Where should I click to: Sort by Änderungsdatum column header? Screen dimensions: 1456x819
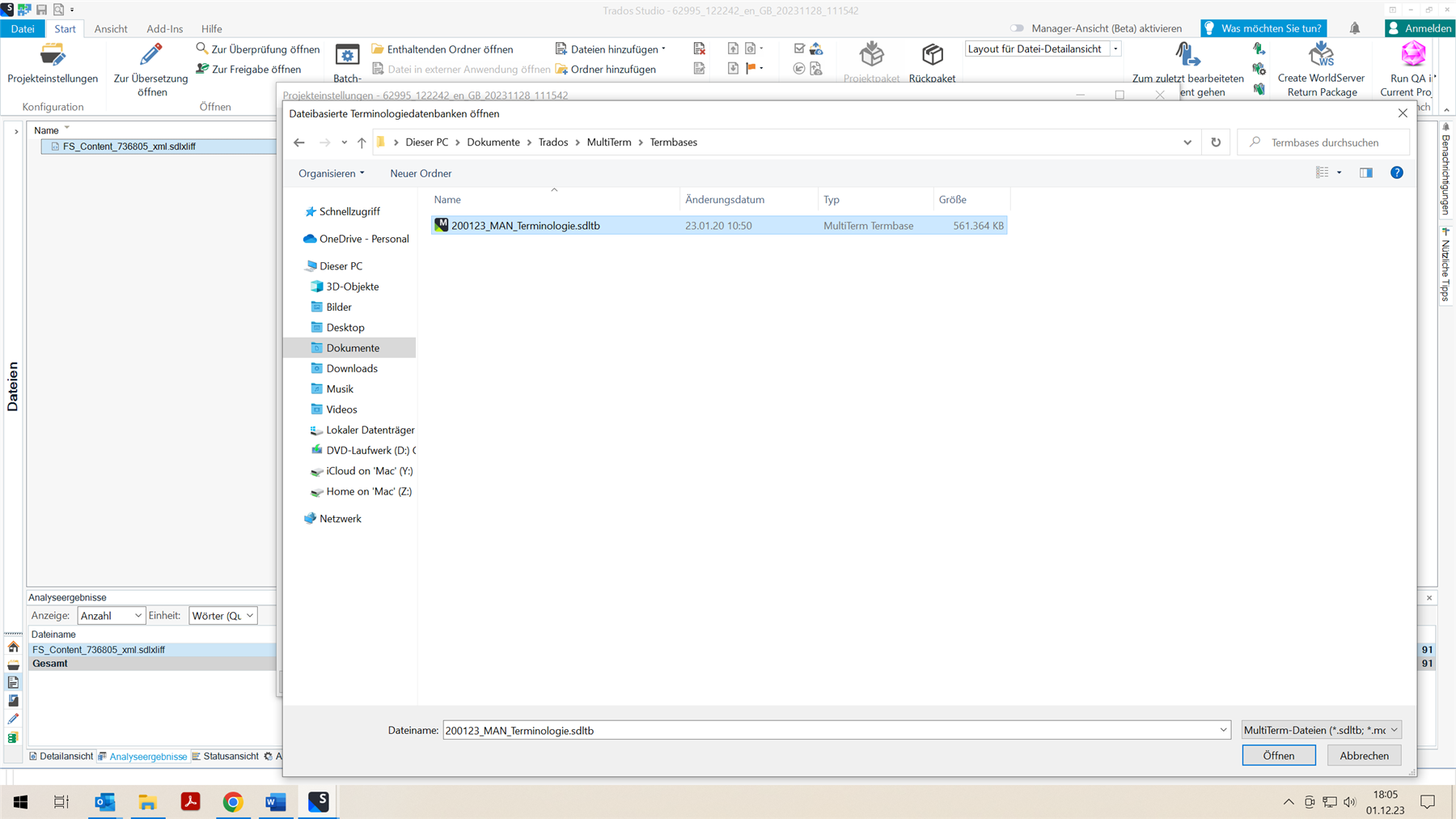(748, 200)
